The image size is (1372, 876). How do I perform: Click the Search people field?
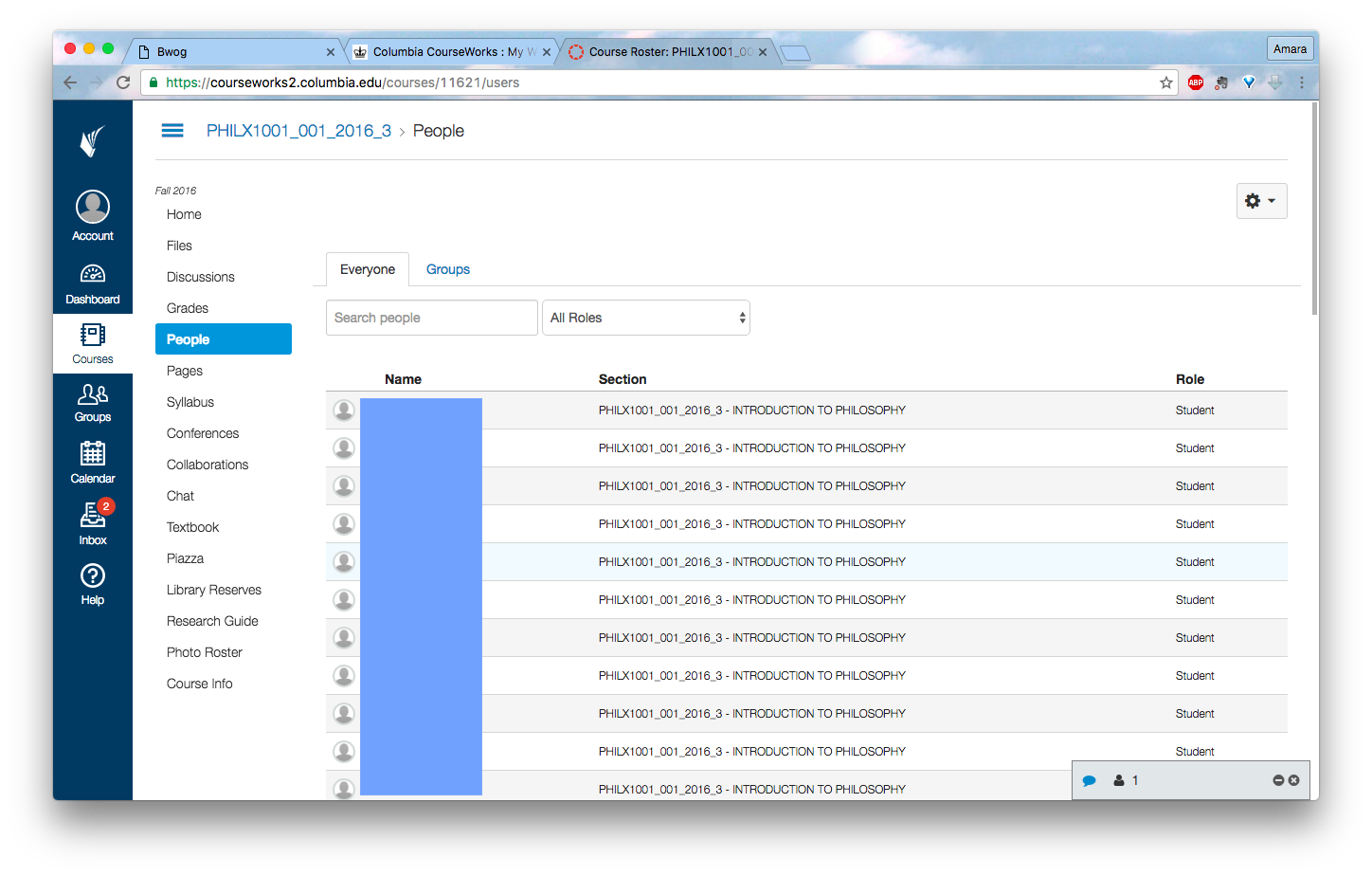(x=431, y=318)
